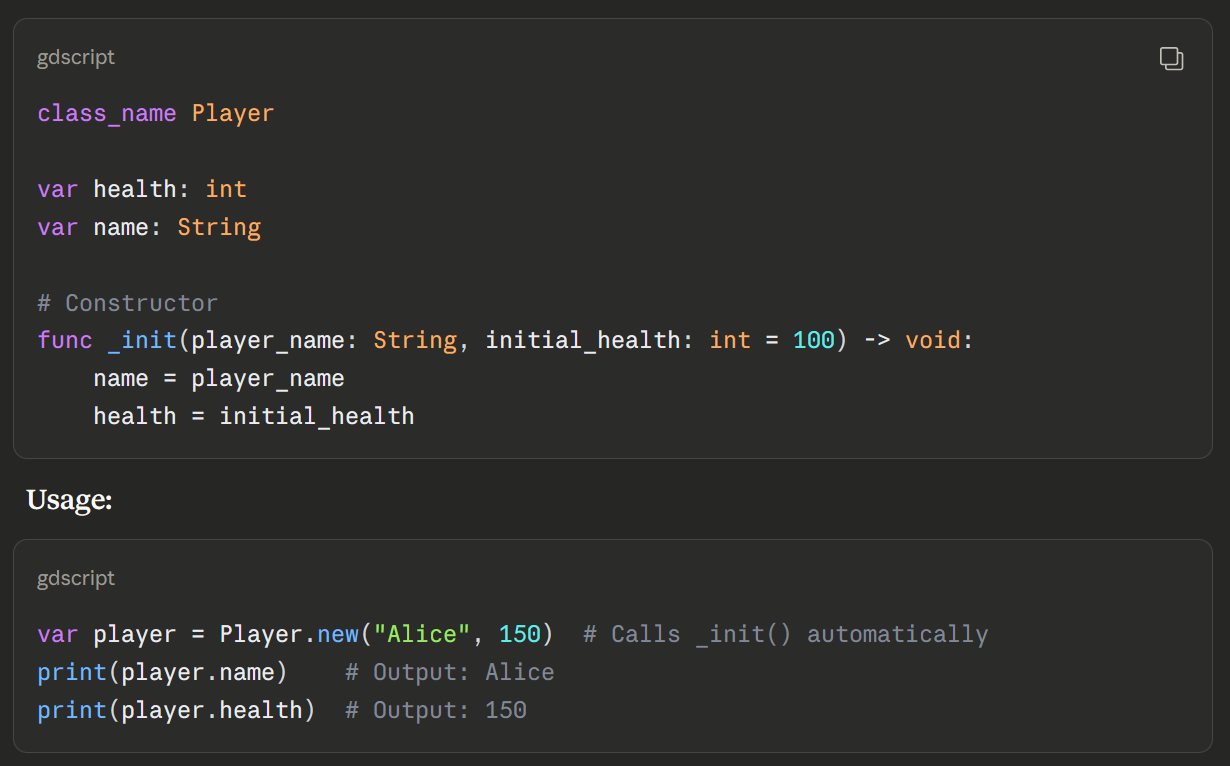Image resolution: width=1230 pixels, height=766 pixels.
Task: Click the void return type
Action: pyautogui.click(x=933, y=341)
